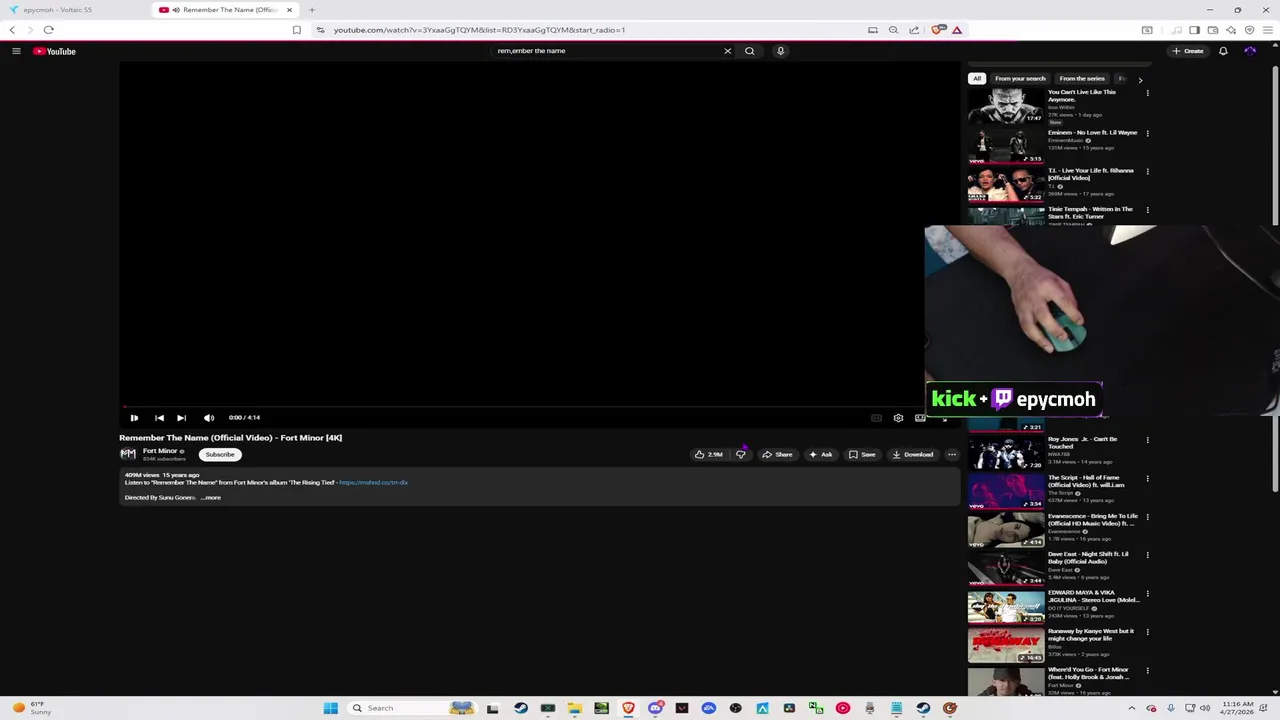1280x720 pixels.
Task: Close the Remember The Name browser tab
Action: coord(289,10)
